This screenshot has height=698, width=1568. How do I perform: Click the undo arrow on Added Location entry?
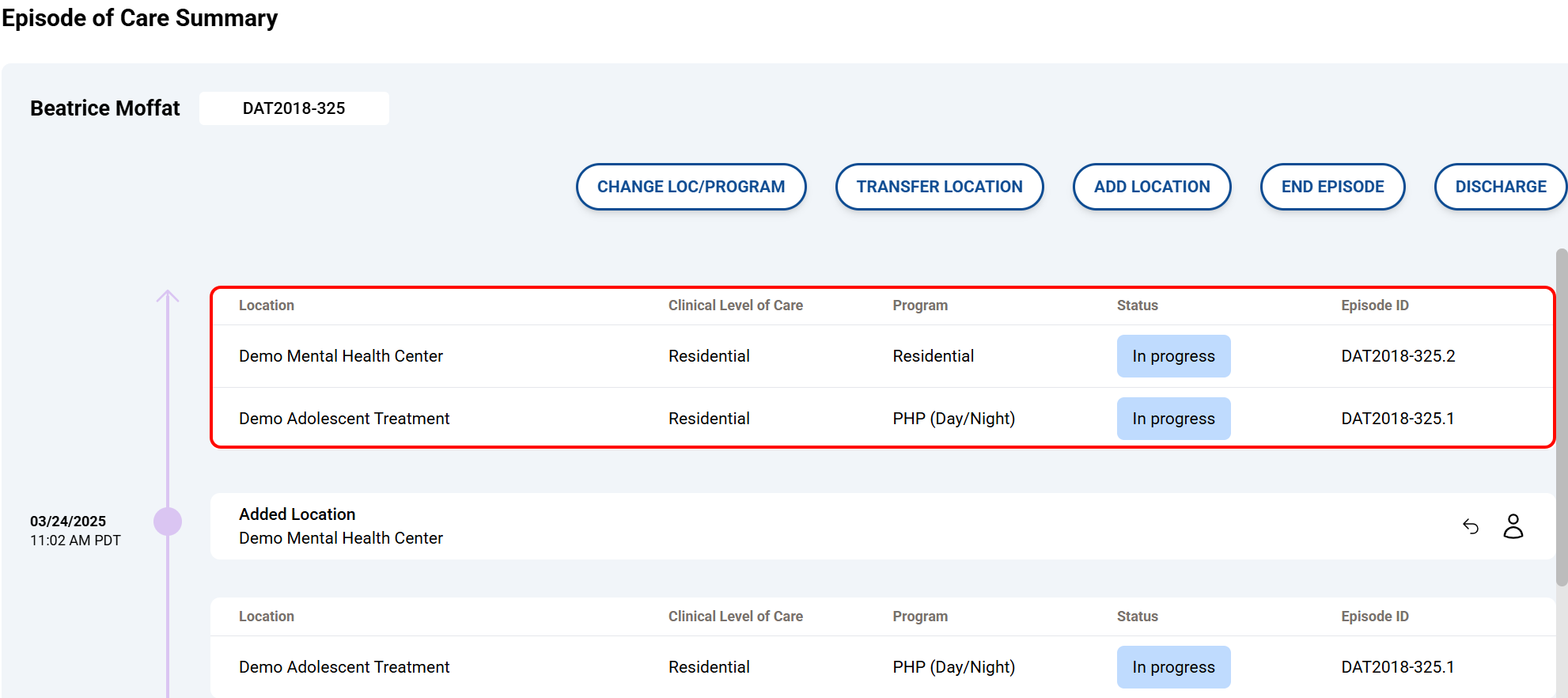(x=1470, y=526)
